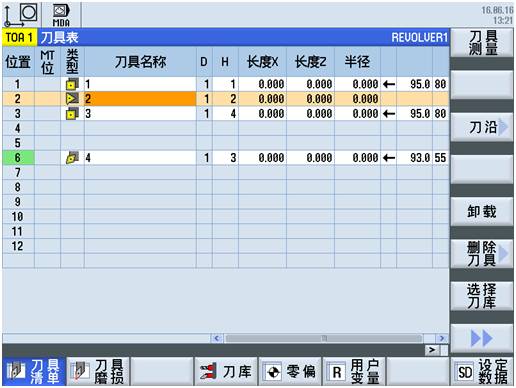Open SD 设定数据 setting data

click(482, 372)
